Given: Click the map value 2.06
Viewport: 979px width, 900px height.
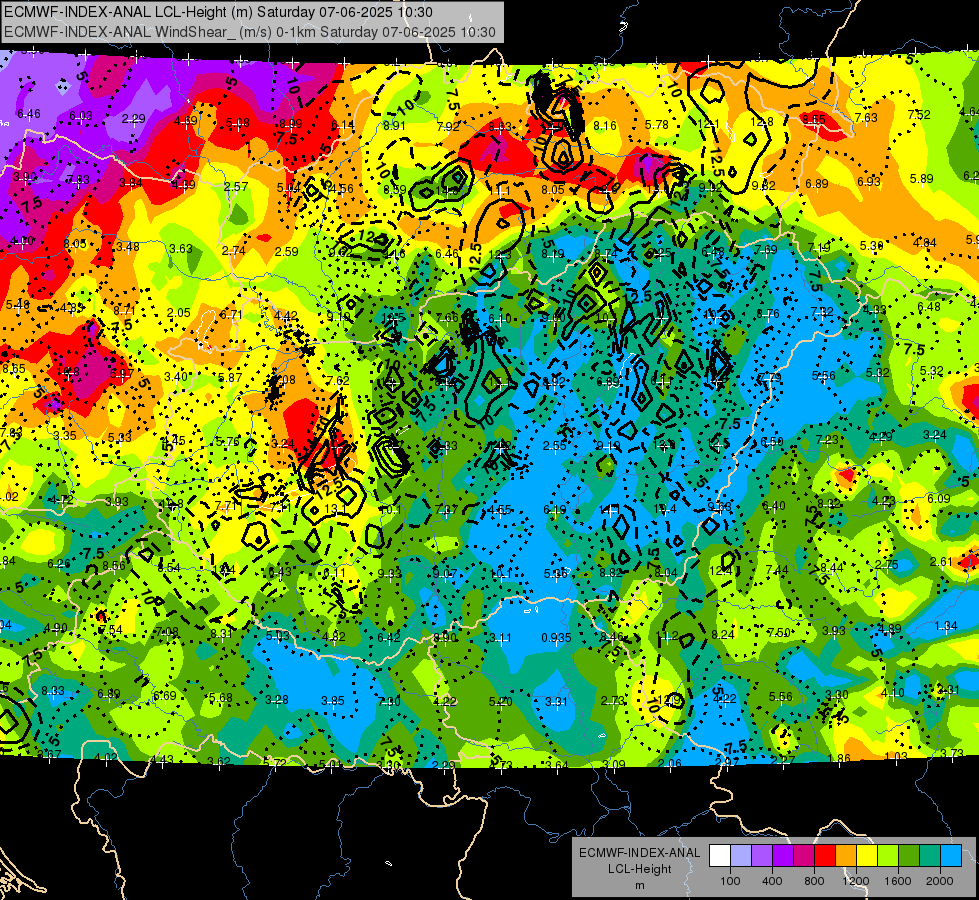Looking at the screenshot, I should (670, 763).
